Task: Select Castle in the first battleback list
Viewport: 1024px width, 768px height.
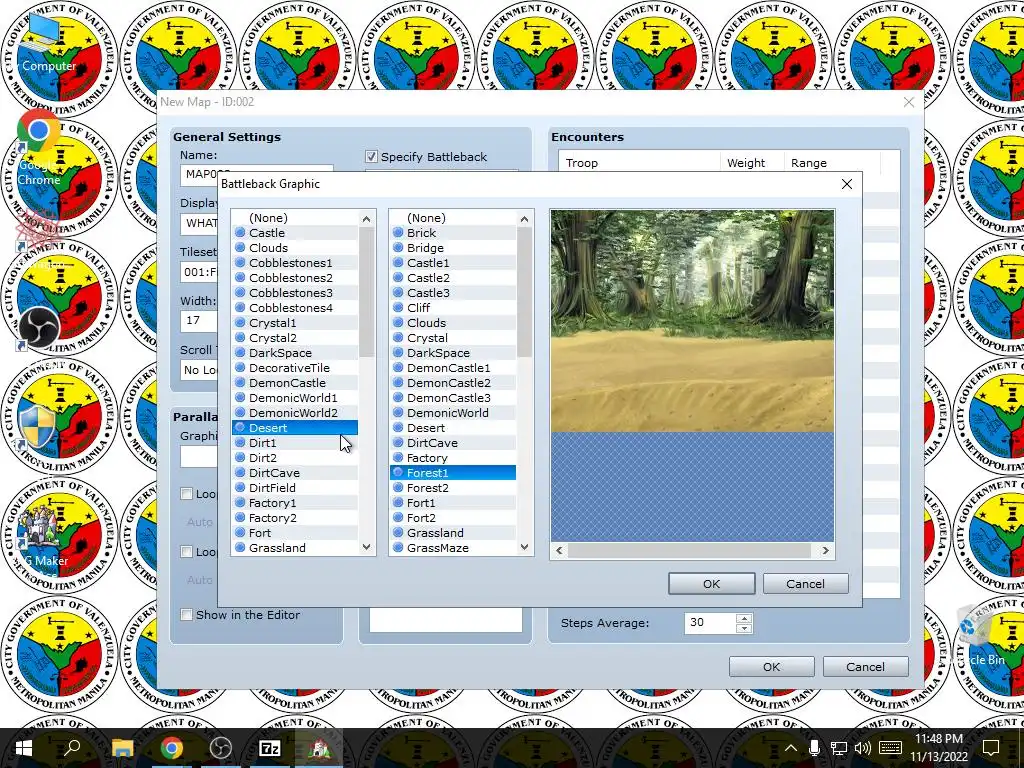Action: pyautogui.click(x=295, y=232)
